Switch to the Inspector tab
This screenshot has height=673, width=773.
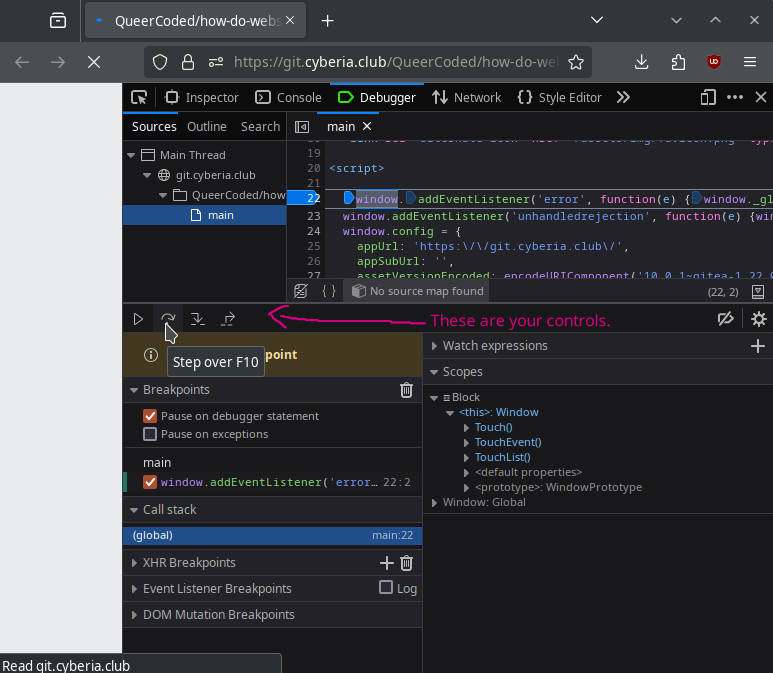[x=202, y=98]
